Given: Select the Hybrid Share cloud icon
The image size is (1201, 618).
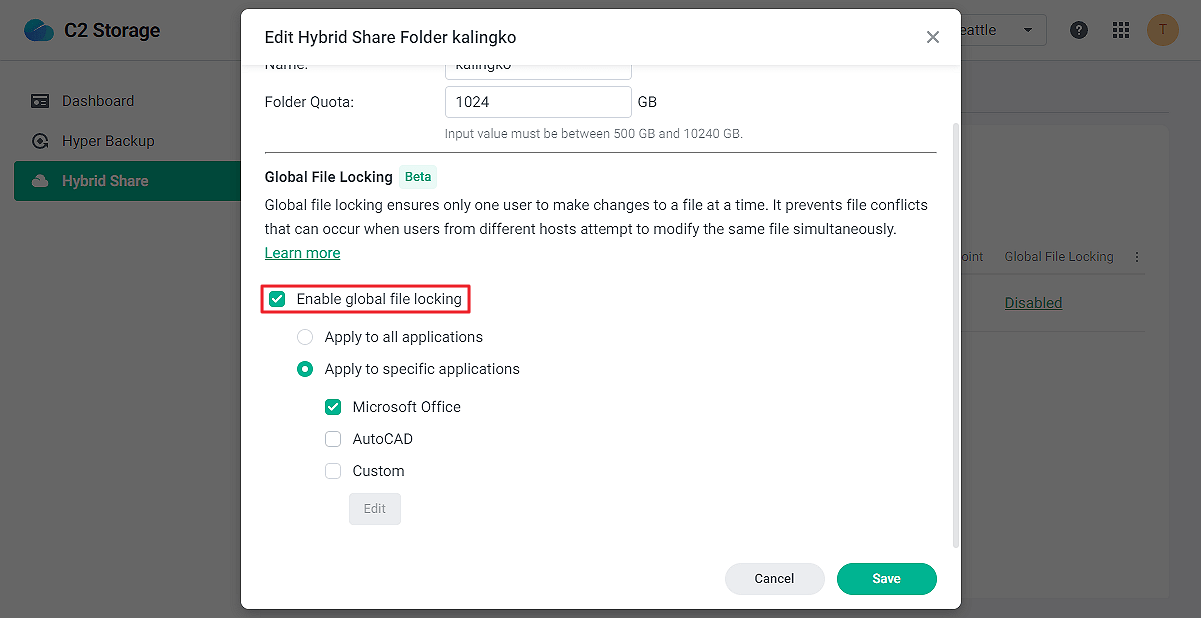Looking at the screenshot, I should pyautogui.click(x=40, y=182).
